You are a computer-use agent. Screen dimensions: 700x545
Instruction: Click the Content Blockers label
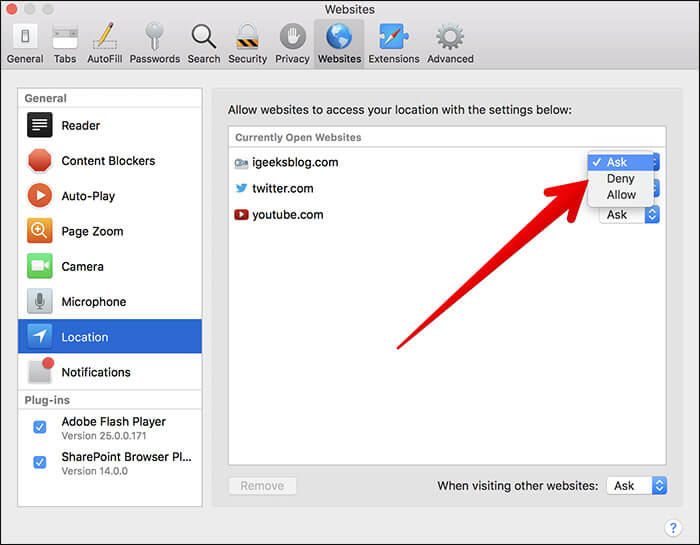pos(108,161)
